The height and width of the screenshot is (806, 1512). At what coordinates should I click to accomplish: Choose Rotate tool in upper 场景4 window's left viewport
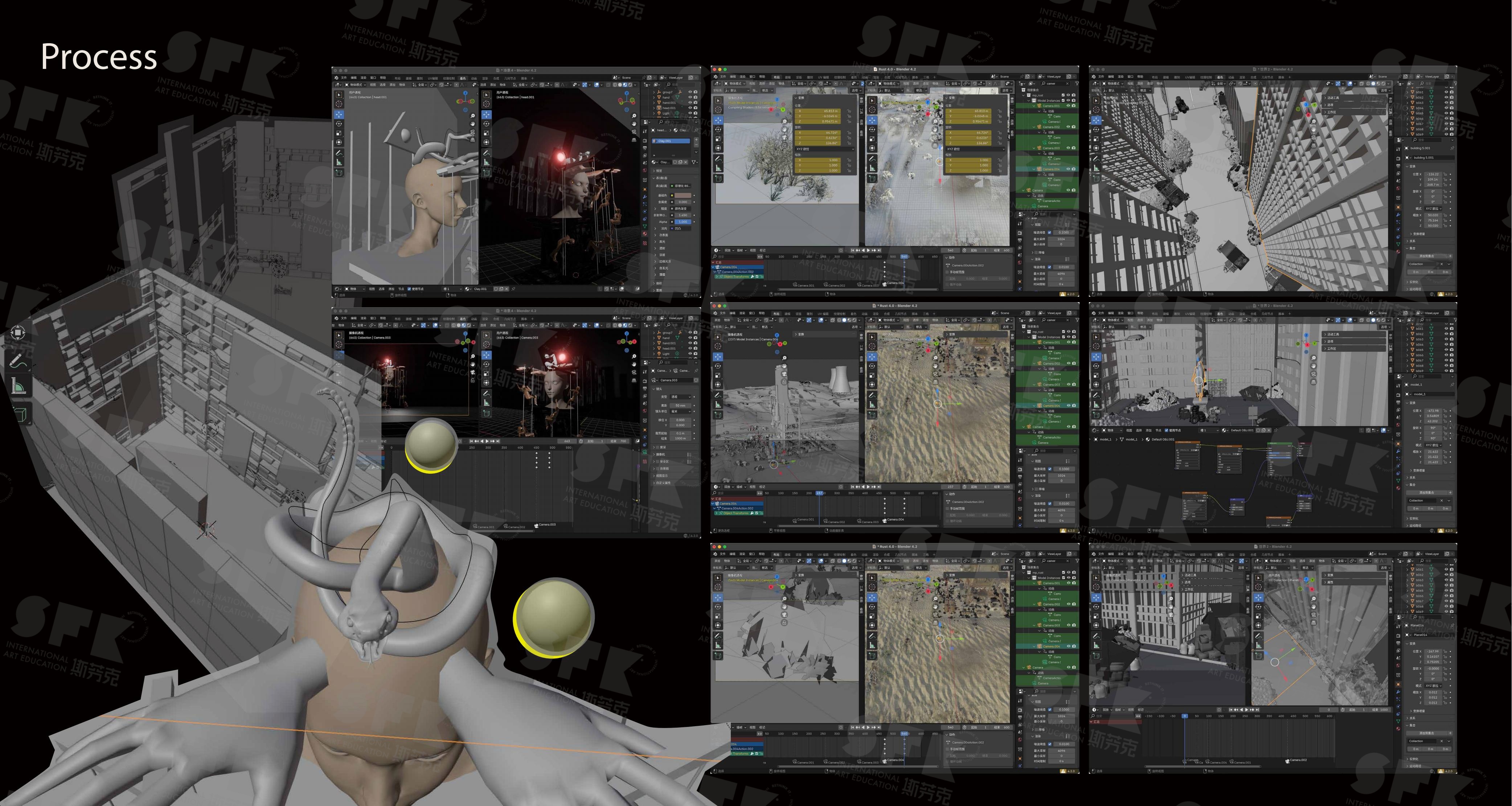[339, 124]
